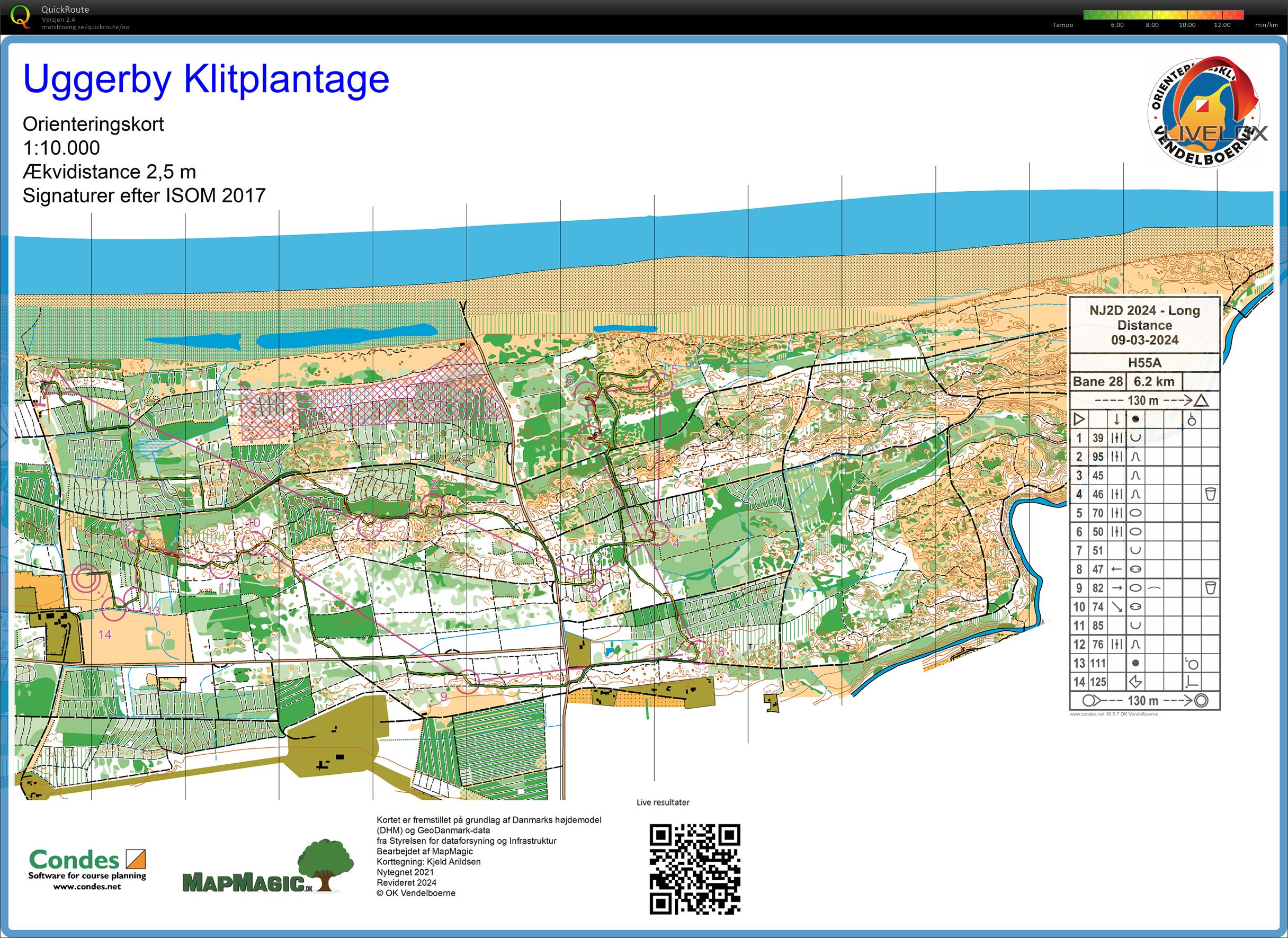Viewport: 1288px width, 938px height.
Task: Click the H55A class cell
Action: tap(1144, 362)
